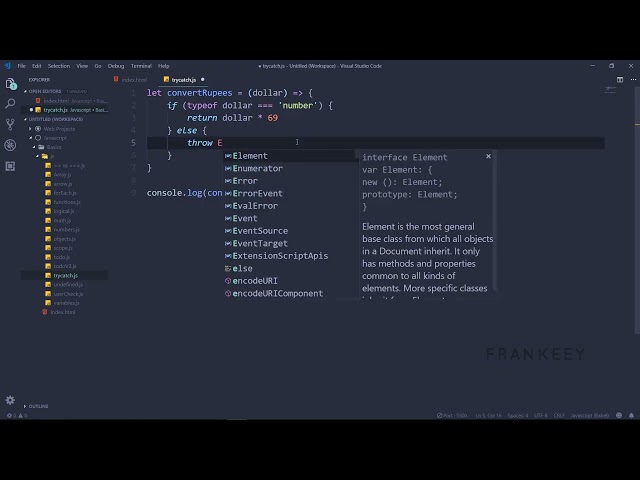Open scope.js in the file tree

click(x=62, y=248)
